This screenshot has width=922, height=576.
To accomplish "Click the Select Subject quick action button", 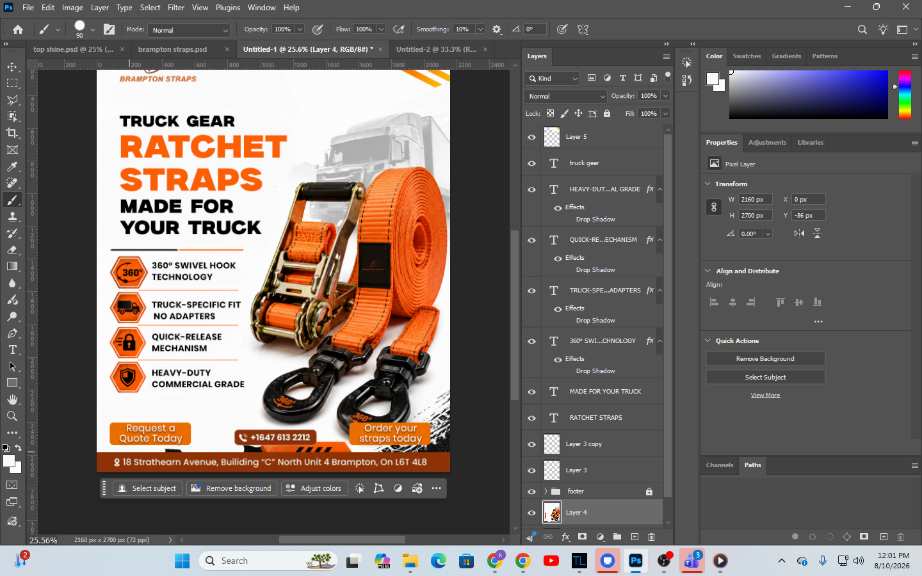I will (765, 377).
